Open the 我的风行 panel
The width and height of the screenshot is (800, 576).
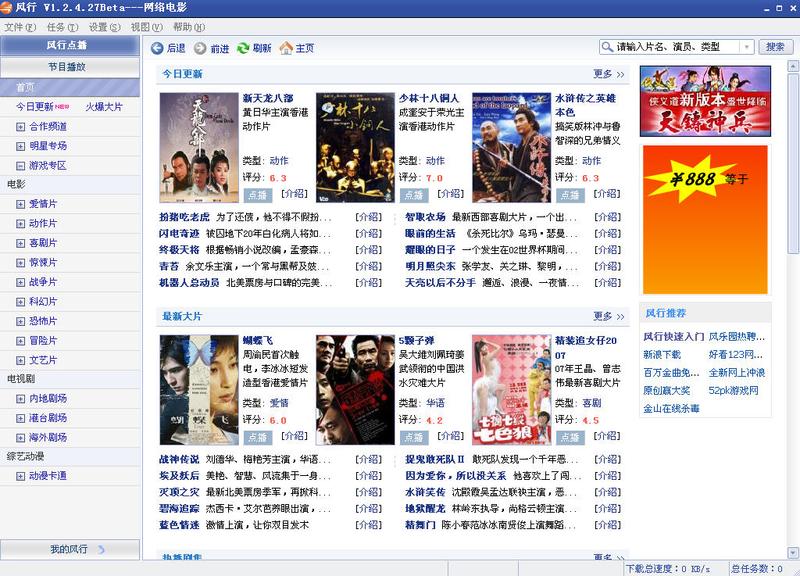70,549
